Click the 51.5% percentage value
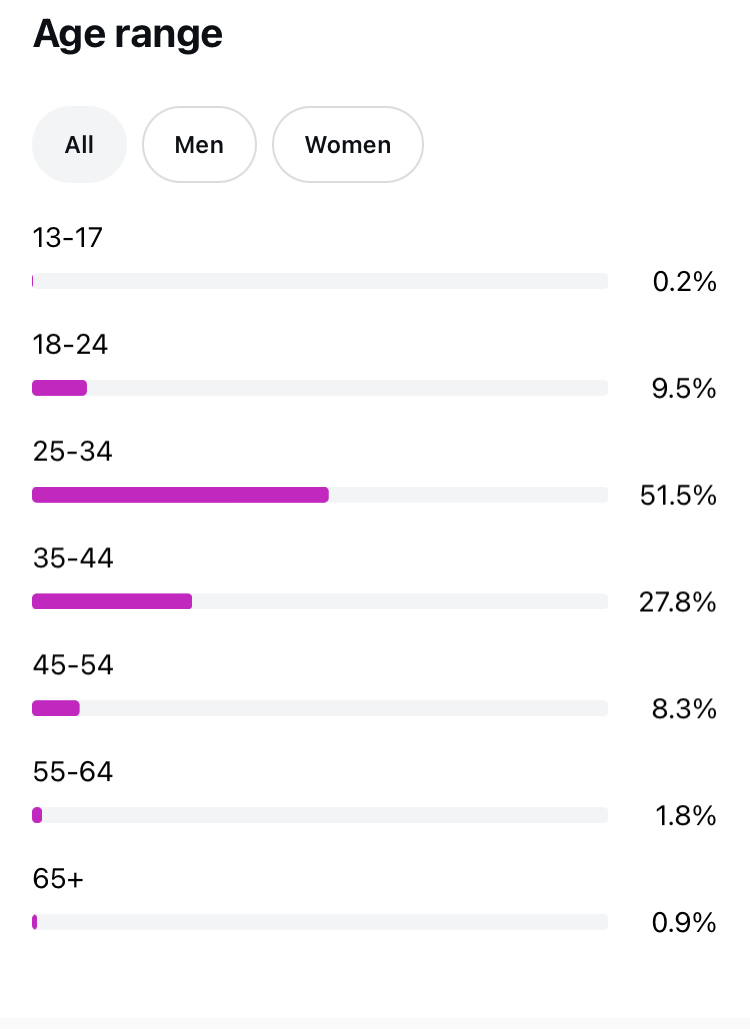The width and height of the screenshot is (750, 1029). coord(678,495)
